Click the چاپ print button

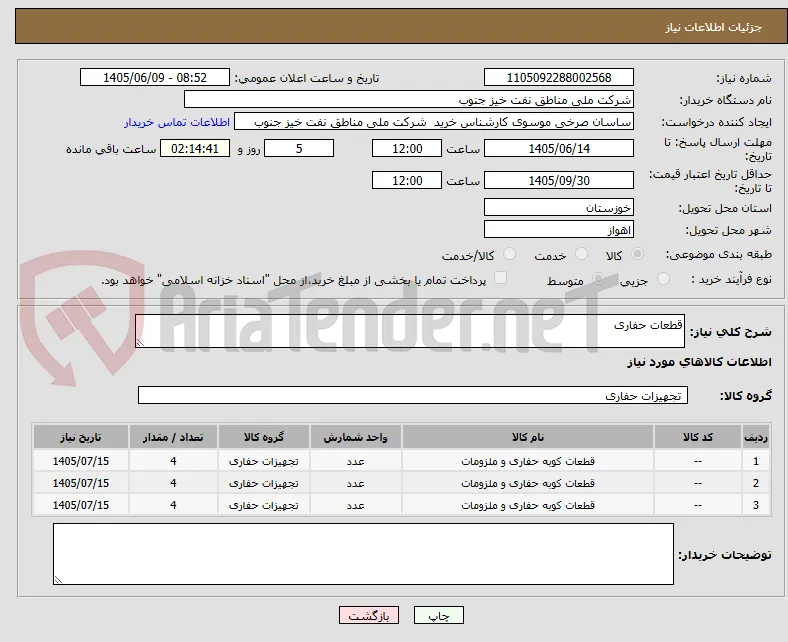coord(439,615)
